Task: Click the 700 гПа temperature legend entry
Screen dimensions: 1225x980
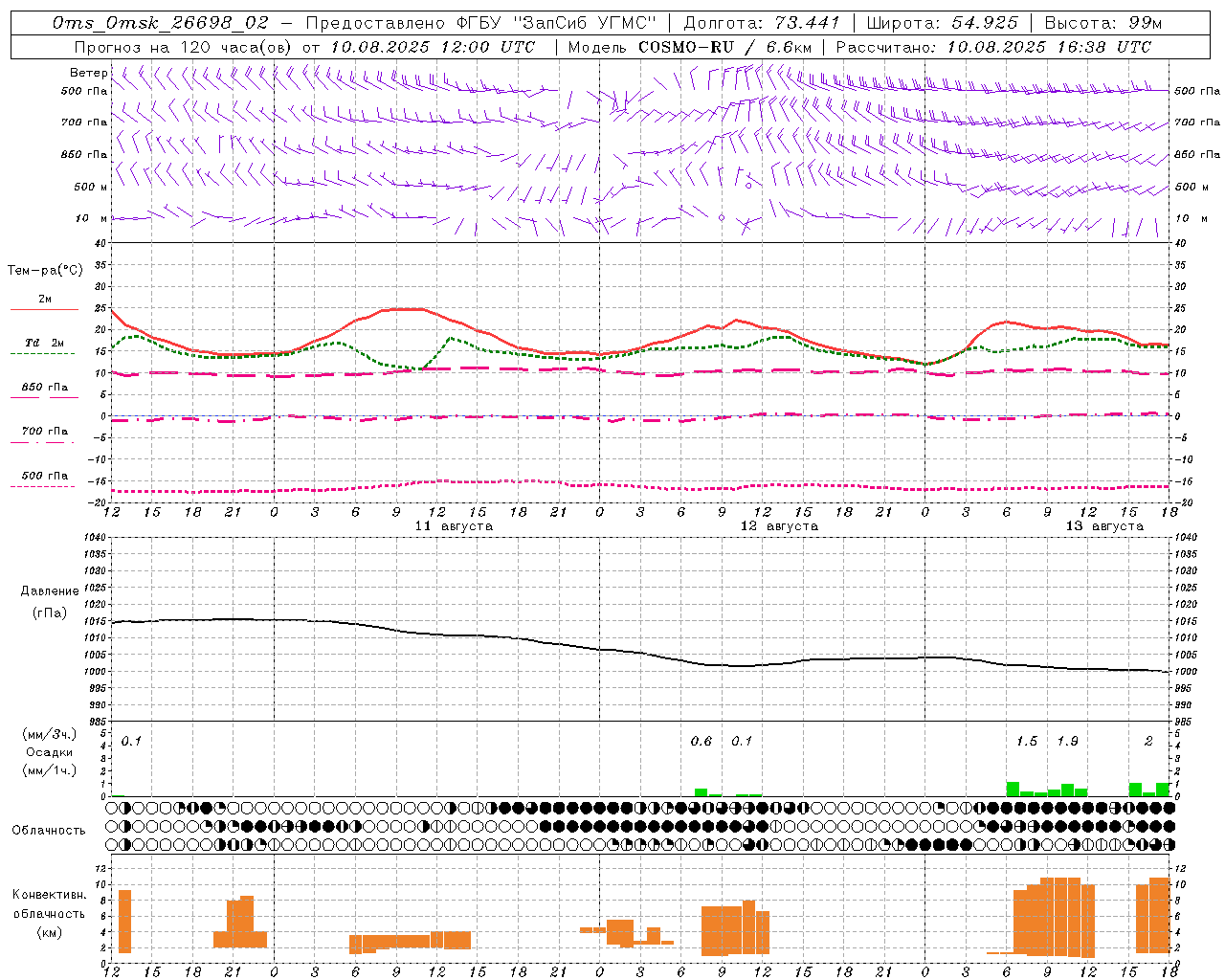Action: (x=45, y=432)
